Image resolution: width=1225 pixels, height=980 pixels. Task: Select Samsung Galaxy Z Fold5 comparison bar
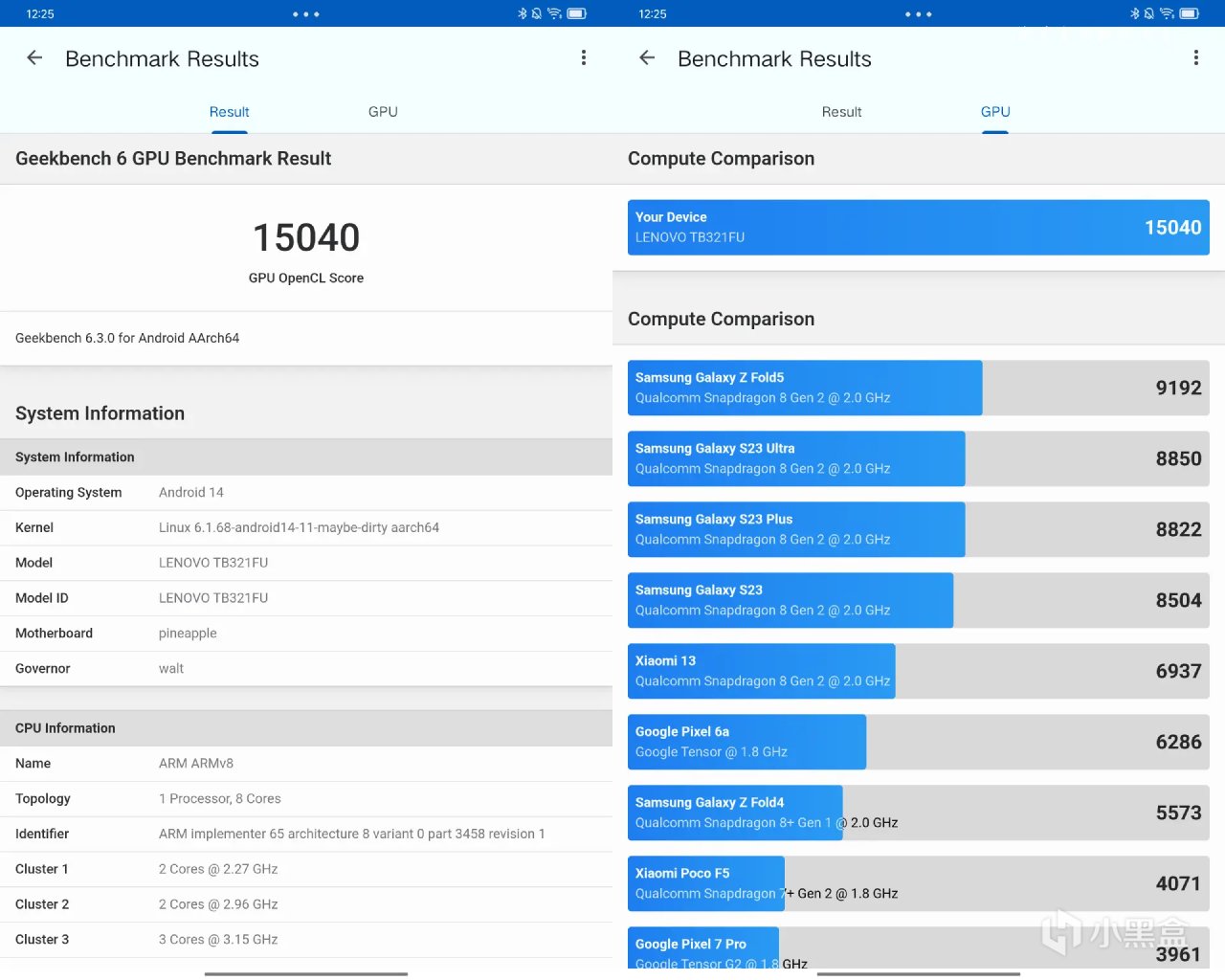pyautogui.click(x=918, y=388)
